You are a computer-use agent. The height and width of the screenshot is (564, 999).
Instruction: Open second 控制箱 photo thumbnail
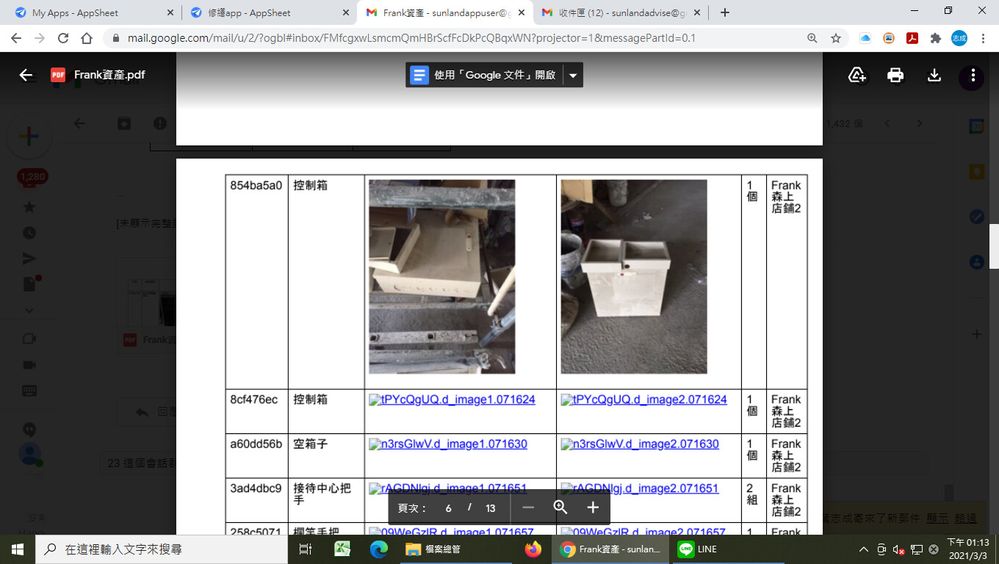[x=634, y=277]
